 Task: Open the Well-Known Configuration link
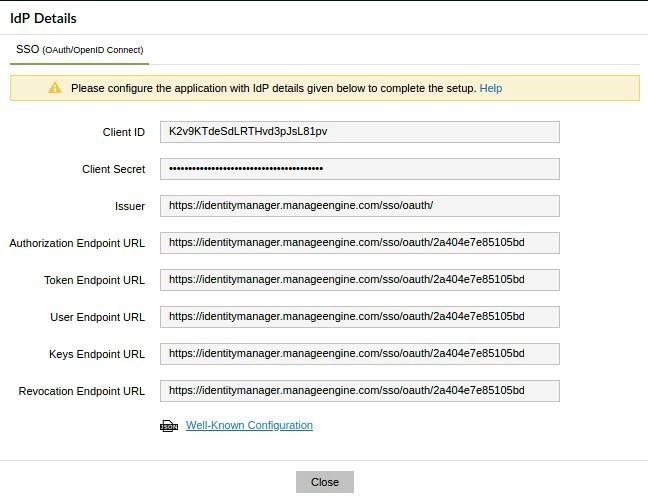coord(249,425)
